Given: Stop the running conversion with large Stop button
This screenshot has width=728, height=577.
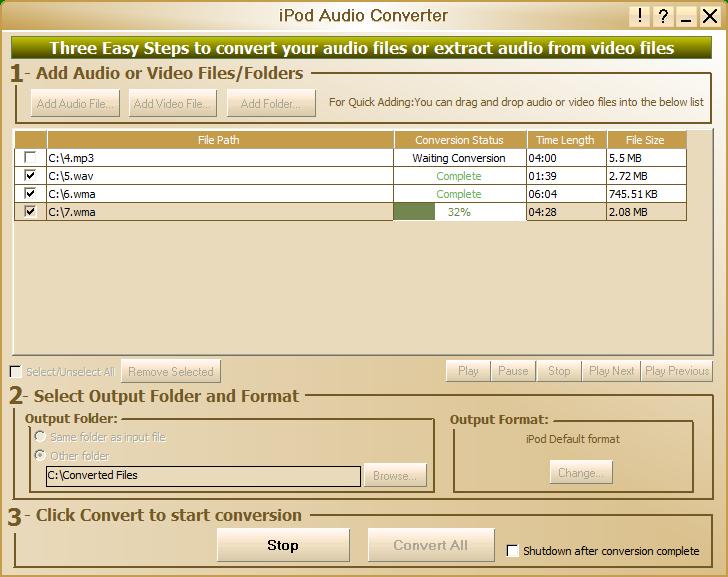Looking at the screenshot, I should [283, 545].
